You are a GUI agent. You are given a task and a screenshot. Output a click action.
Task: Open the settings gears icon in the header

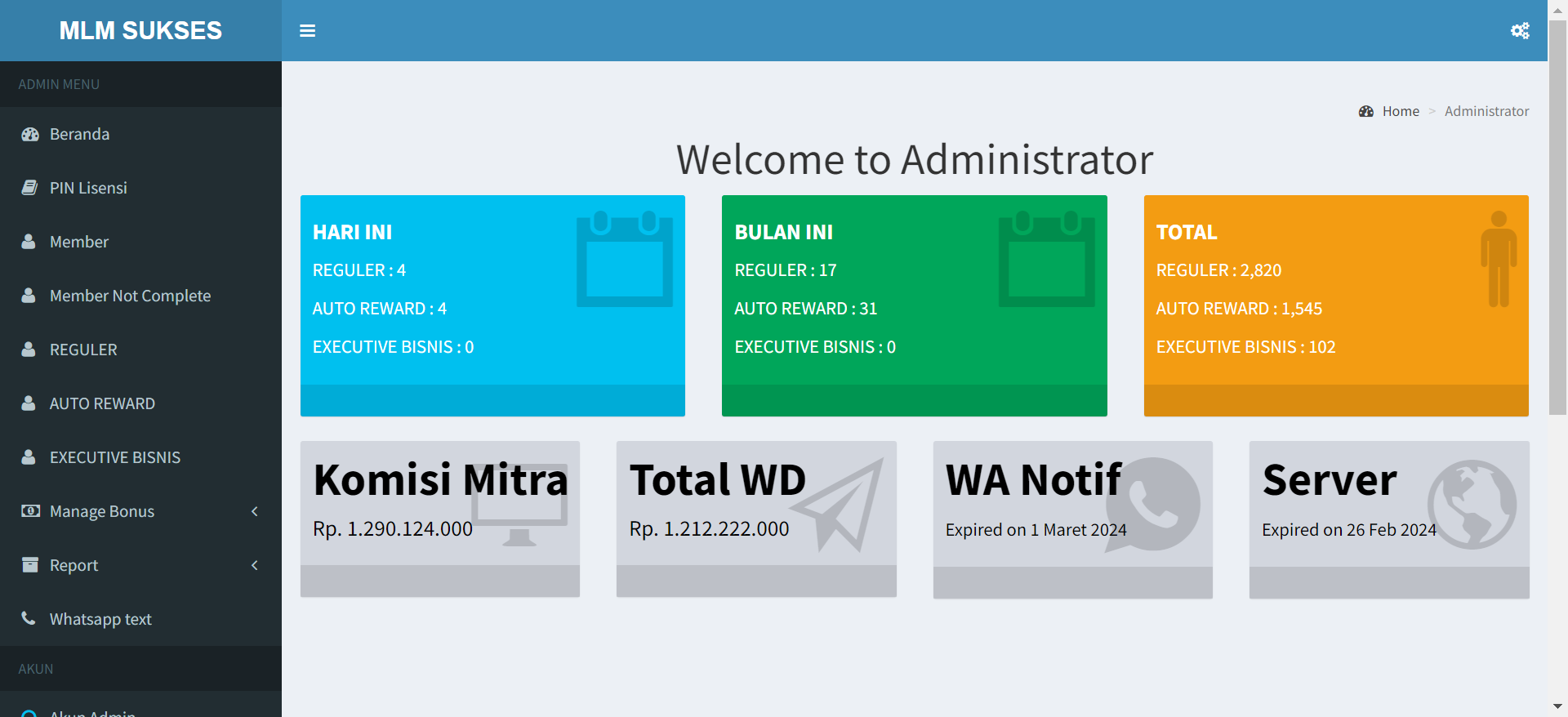1519,31
